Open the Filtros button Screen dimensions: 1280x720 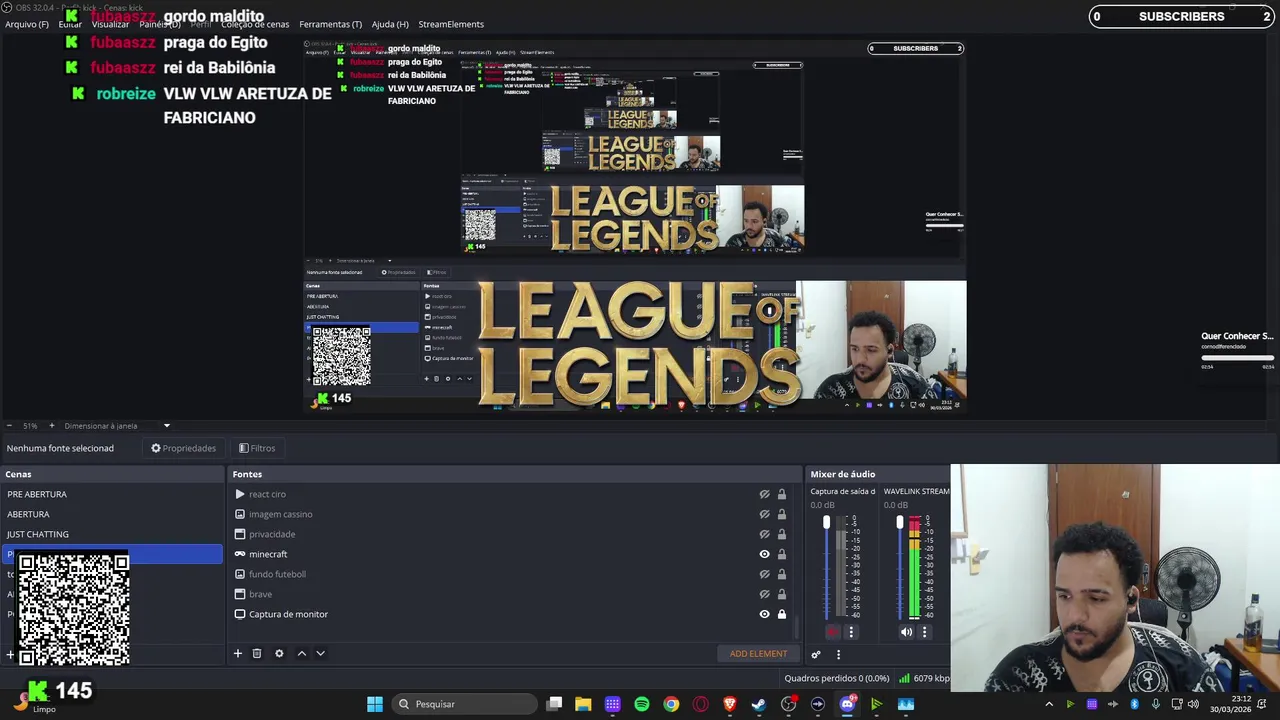pyautogui.click(x=257, y=448)
